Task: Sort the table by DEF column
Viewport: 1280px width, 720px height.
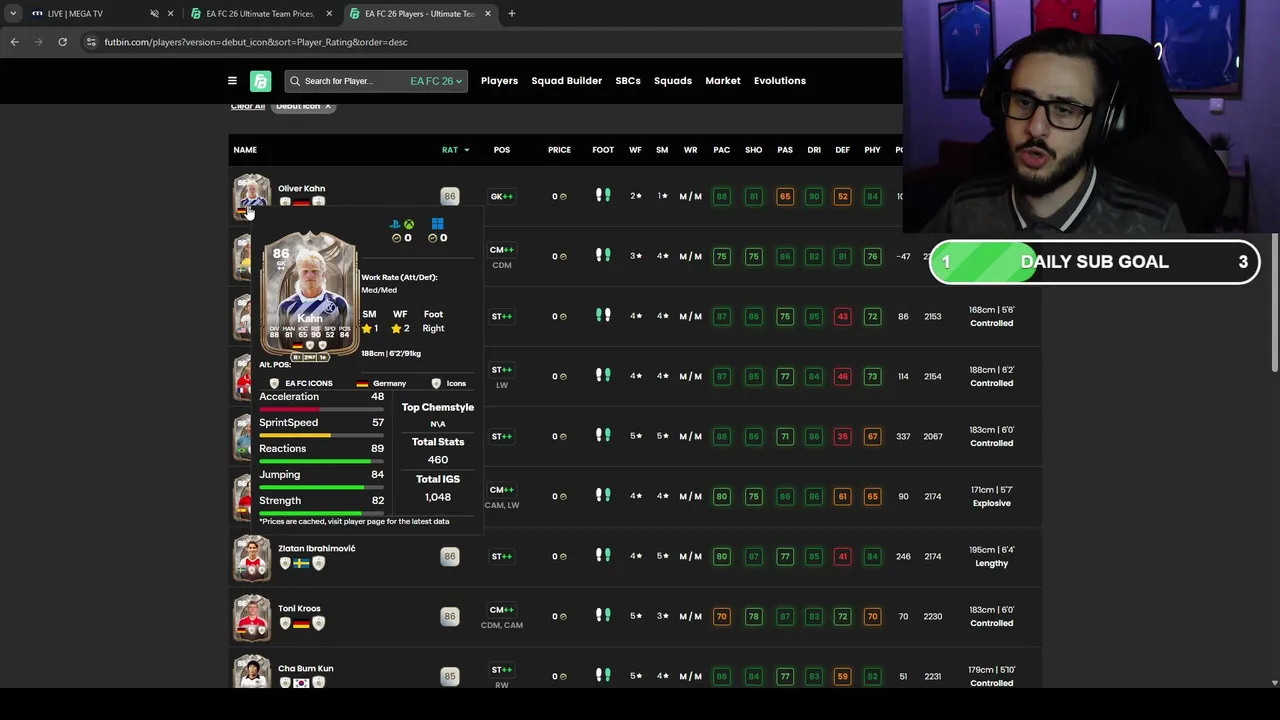Action: point(842,150)
